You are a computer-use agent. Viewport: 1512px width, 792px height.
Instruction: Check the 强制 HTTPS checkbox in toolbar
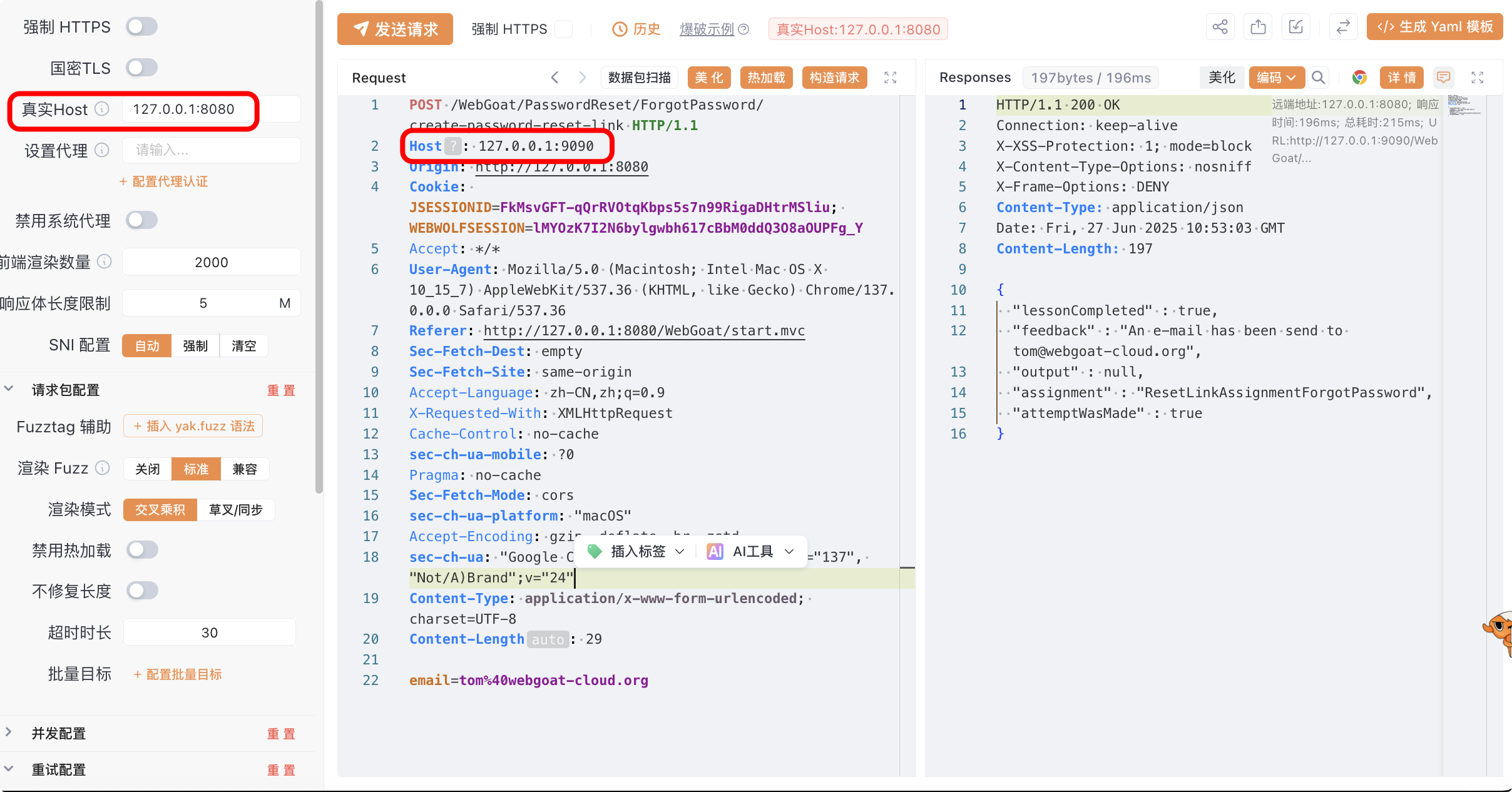(563, 29)
